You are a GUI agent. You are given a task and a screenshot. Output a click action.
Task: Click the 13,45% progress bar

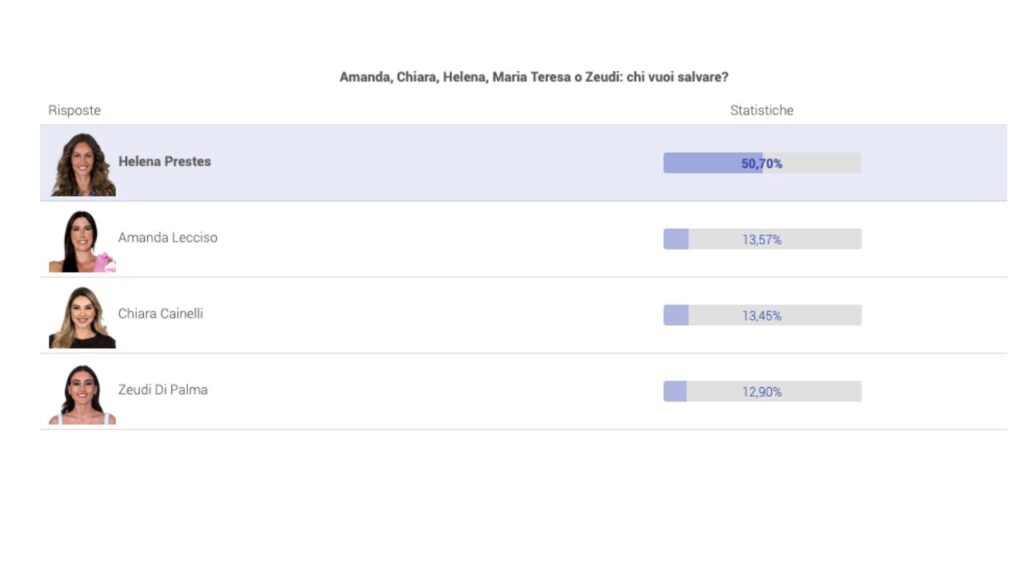pyautogui.click(x=762, y=315)
